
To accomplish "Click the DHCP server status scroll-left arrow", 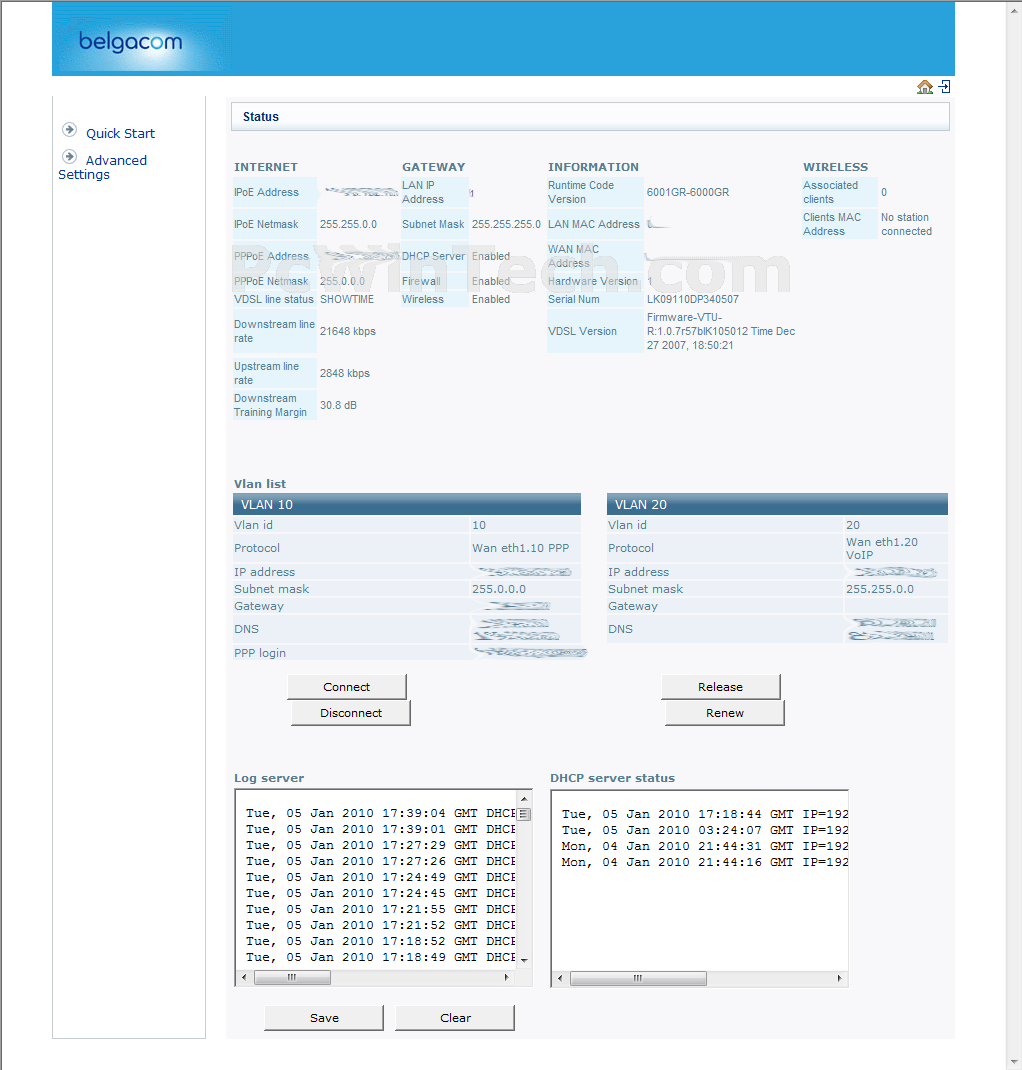I will coord(560,979).
